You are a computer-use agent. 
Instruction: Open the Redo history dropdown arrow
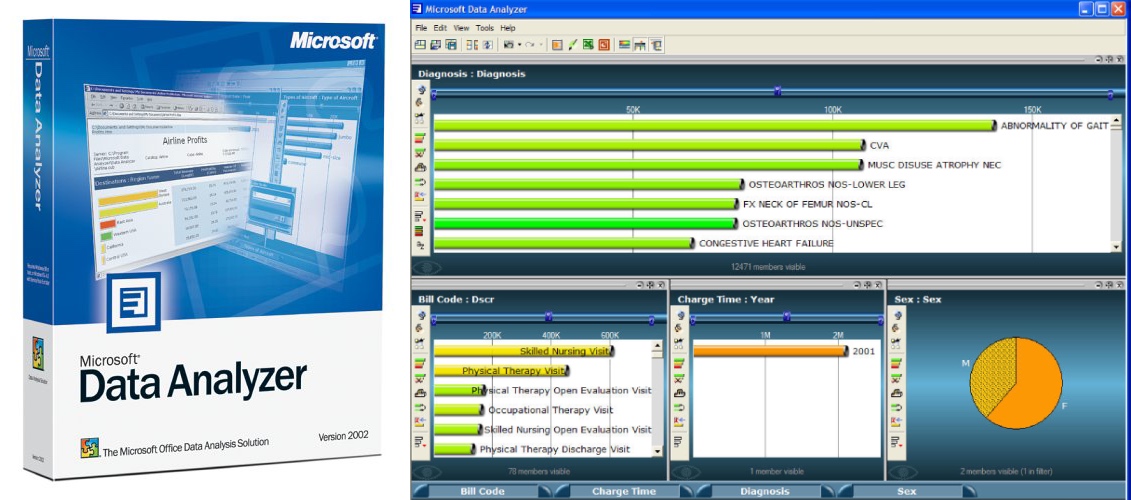[x=541, y=45]
